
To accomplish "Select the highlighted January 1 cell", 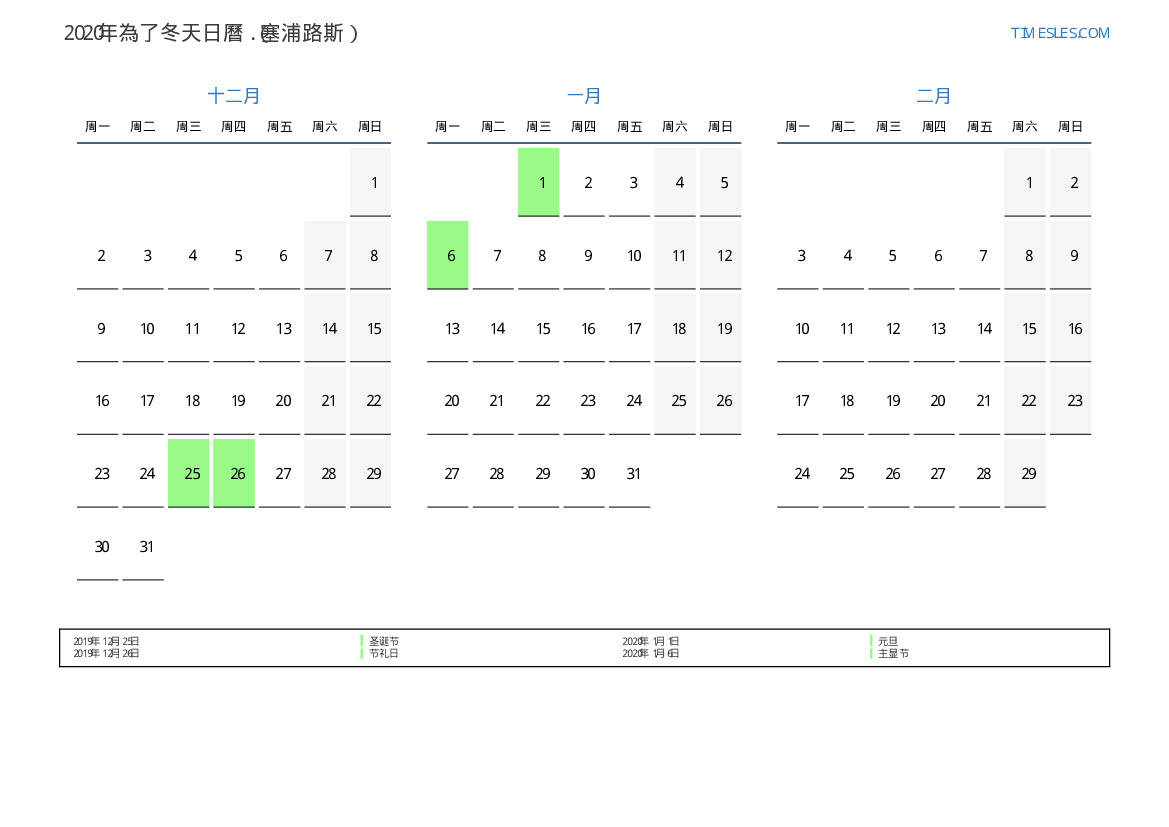I will click(x=539, y=182).
